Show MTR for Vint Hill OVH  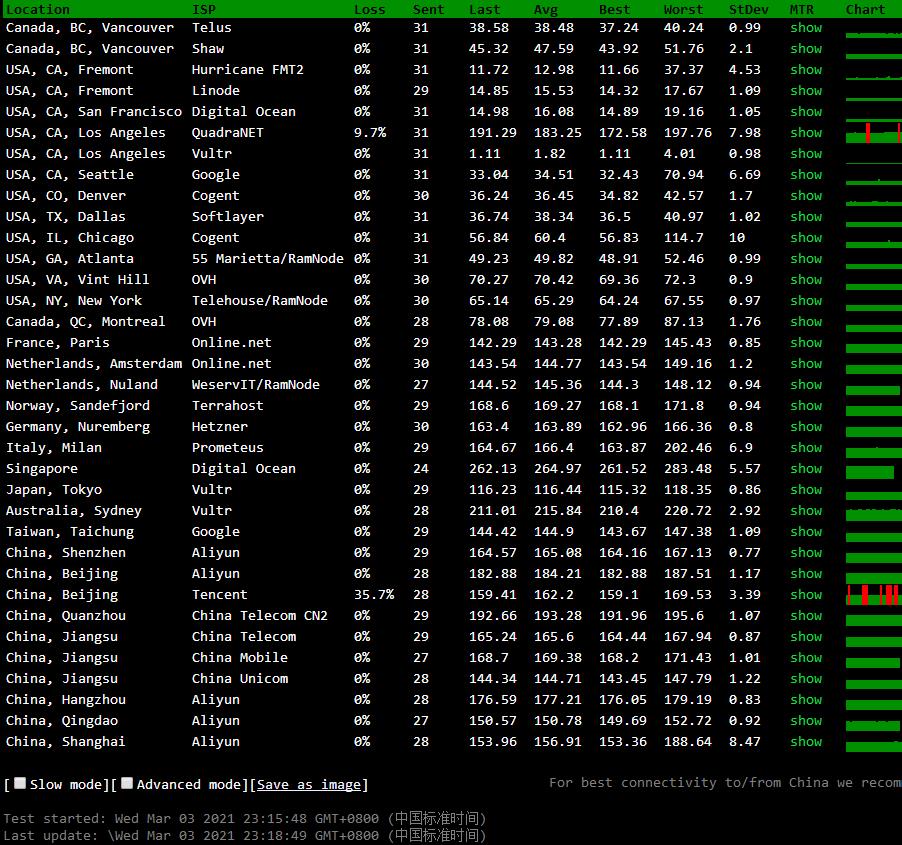click(806, 280)
